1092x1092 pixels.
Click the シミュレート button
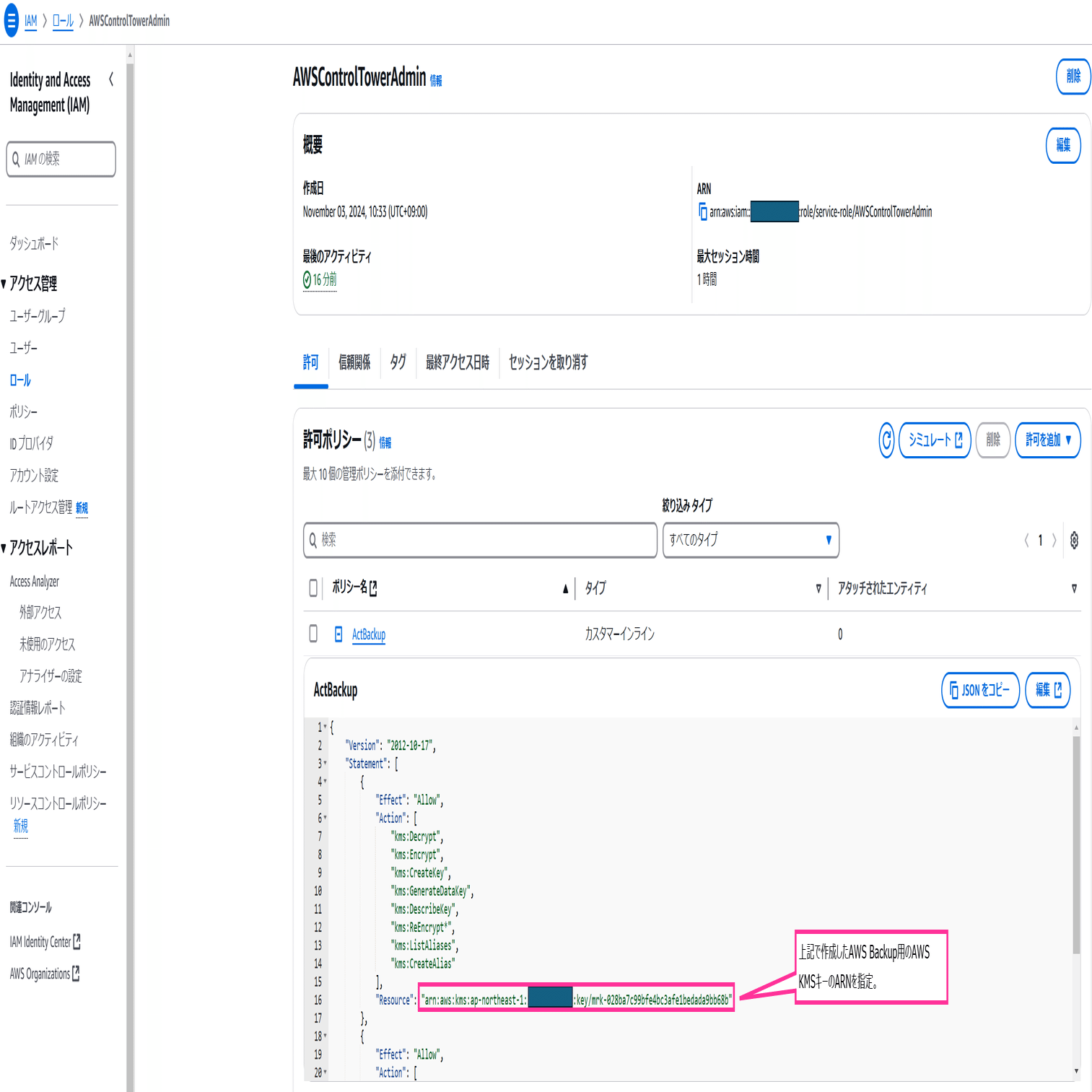pyautogui.click(x=935, y=440)
